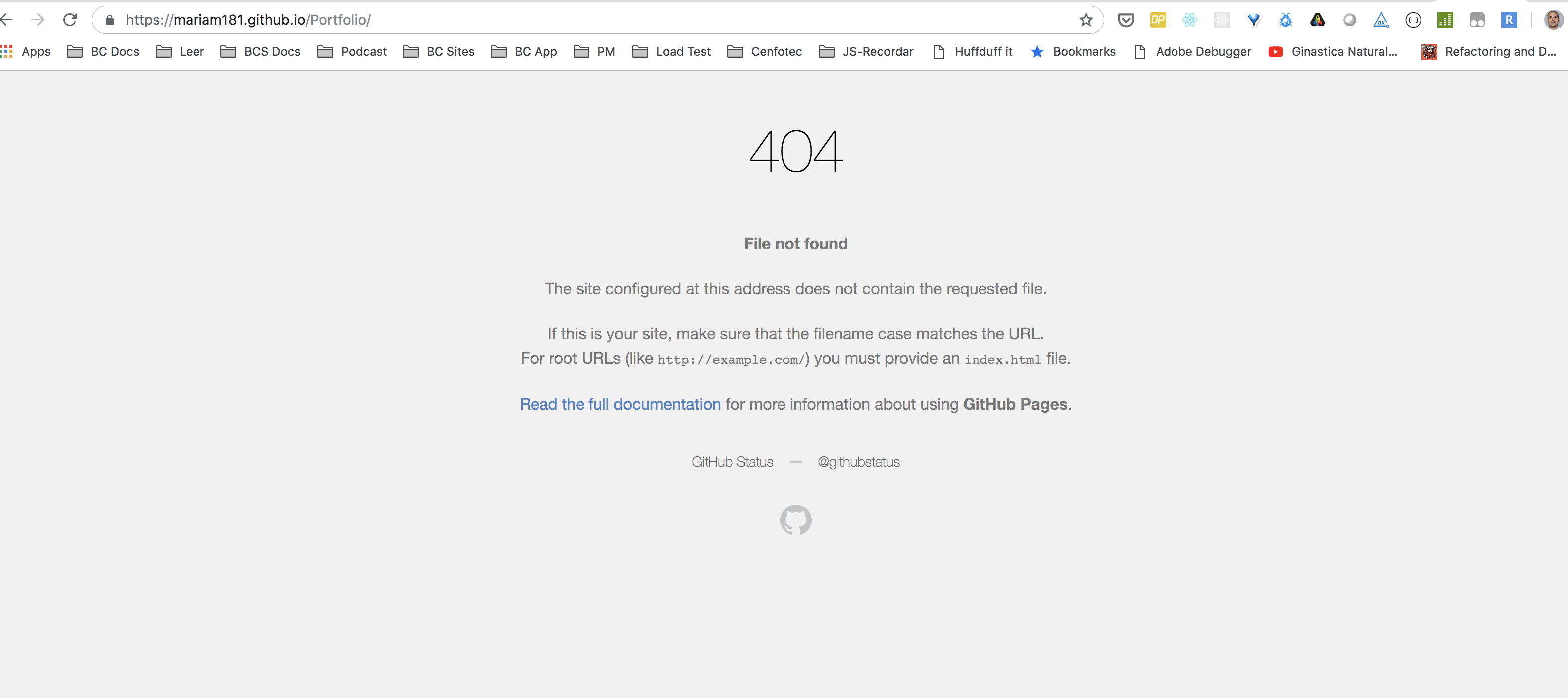Open the green bar chart extension
The image size is (1568, 698).
tap(1444, 20)
